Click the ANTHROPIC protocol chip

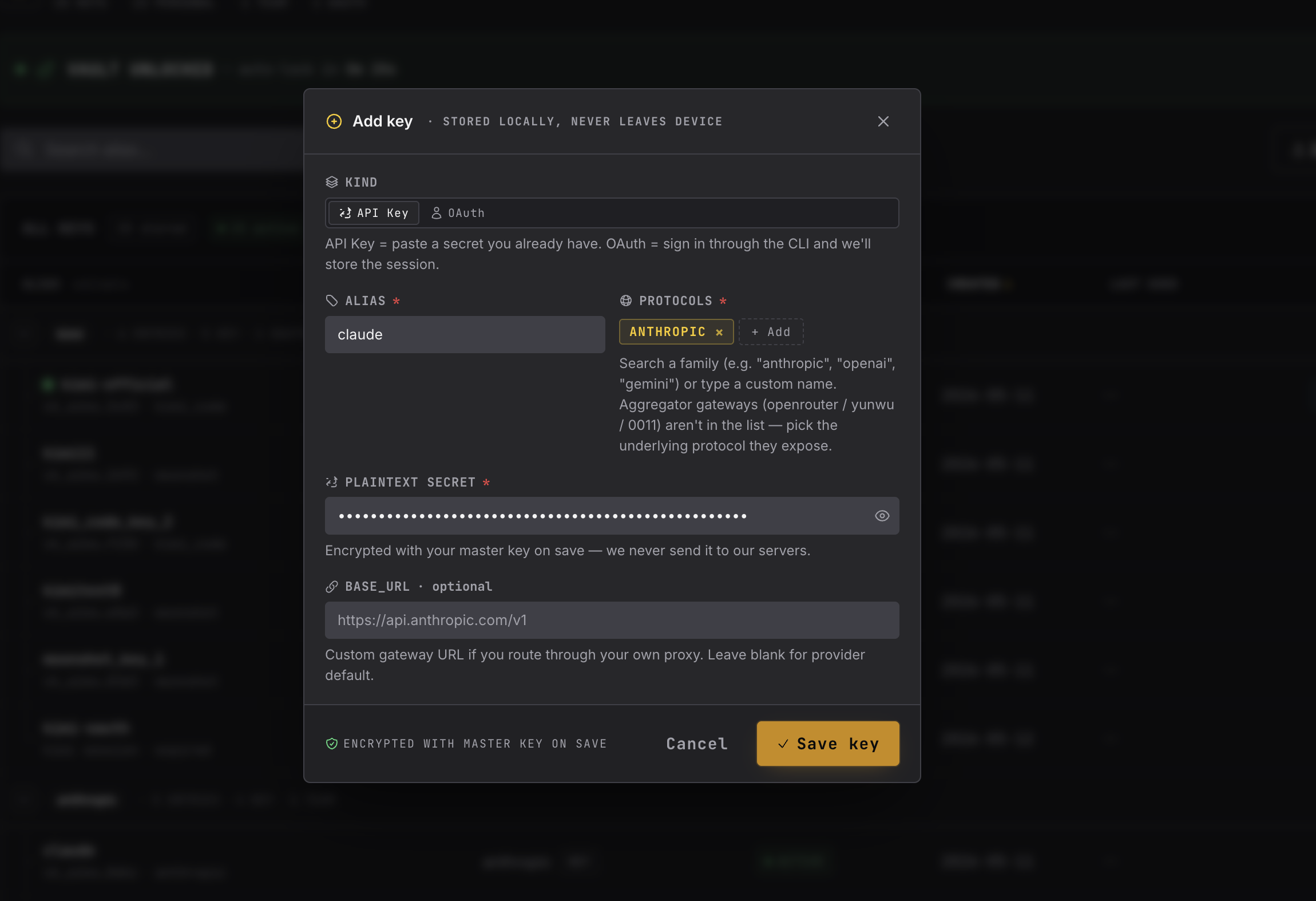point(676,332)
